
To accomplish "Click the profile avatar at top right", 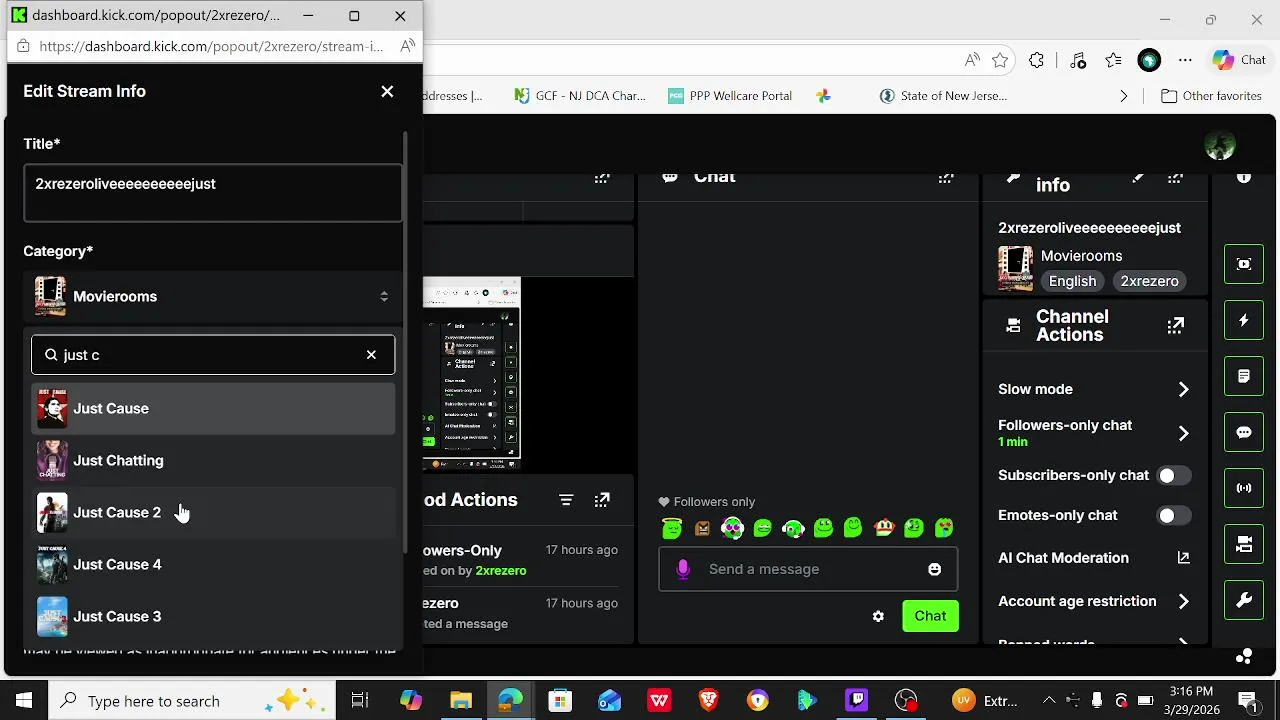I will (1220, 146).
